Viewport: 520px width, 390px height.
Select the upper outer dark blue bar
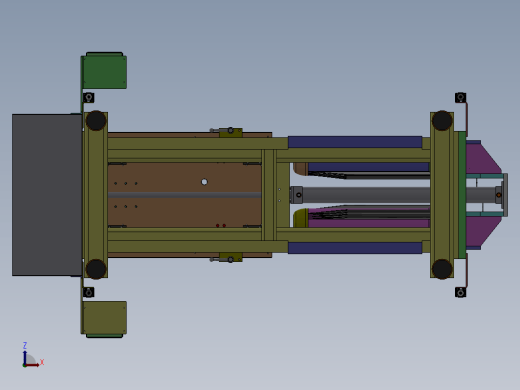(355, 142)
